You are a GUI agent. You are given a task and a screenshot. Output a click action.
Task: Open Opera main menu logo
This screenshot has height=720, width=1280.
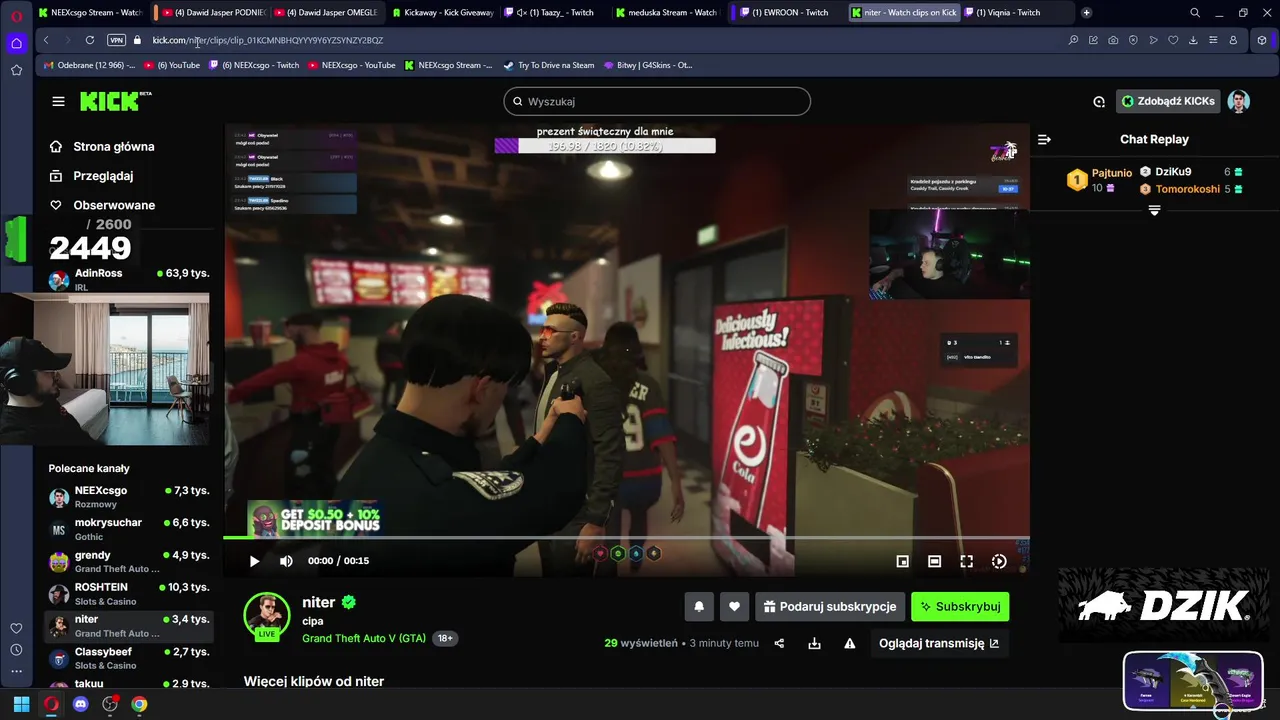(x=16, y=13)
